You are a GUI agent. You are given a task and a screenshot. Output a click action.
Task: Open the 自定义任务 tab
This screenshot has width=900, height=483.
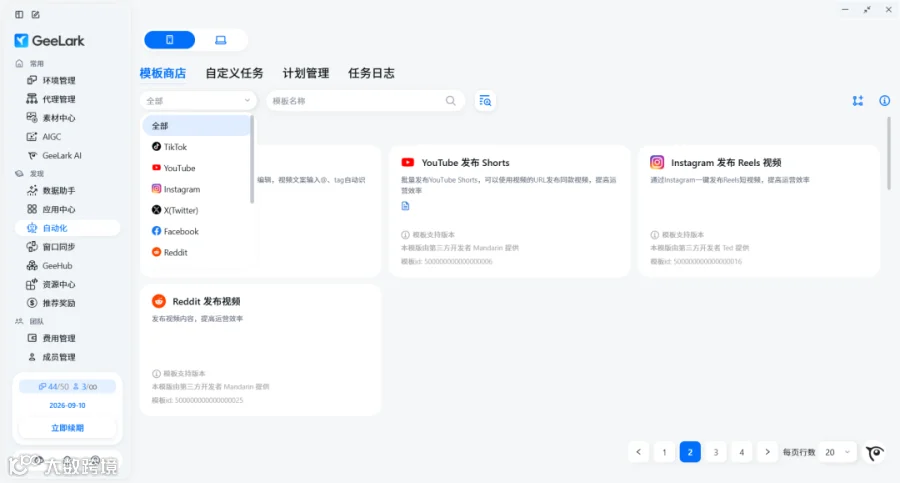pyautogui.click(x=234, y=73)
